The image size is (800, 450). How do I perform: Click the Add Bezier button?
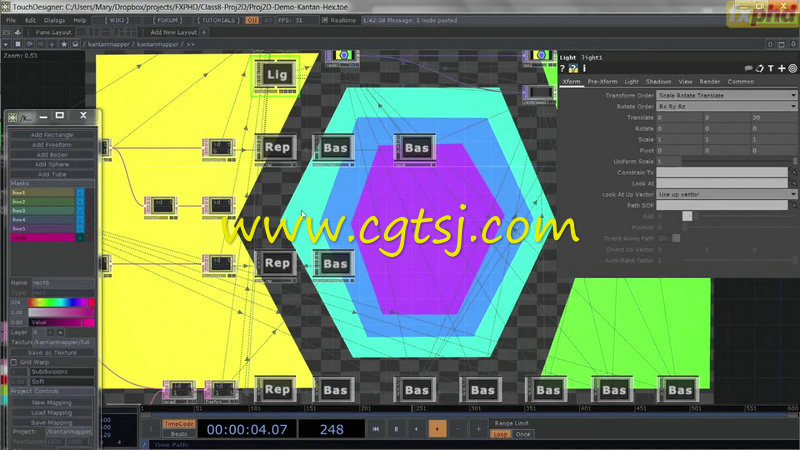click(52, 155)
